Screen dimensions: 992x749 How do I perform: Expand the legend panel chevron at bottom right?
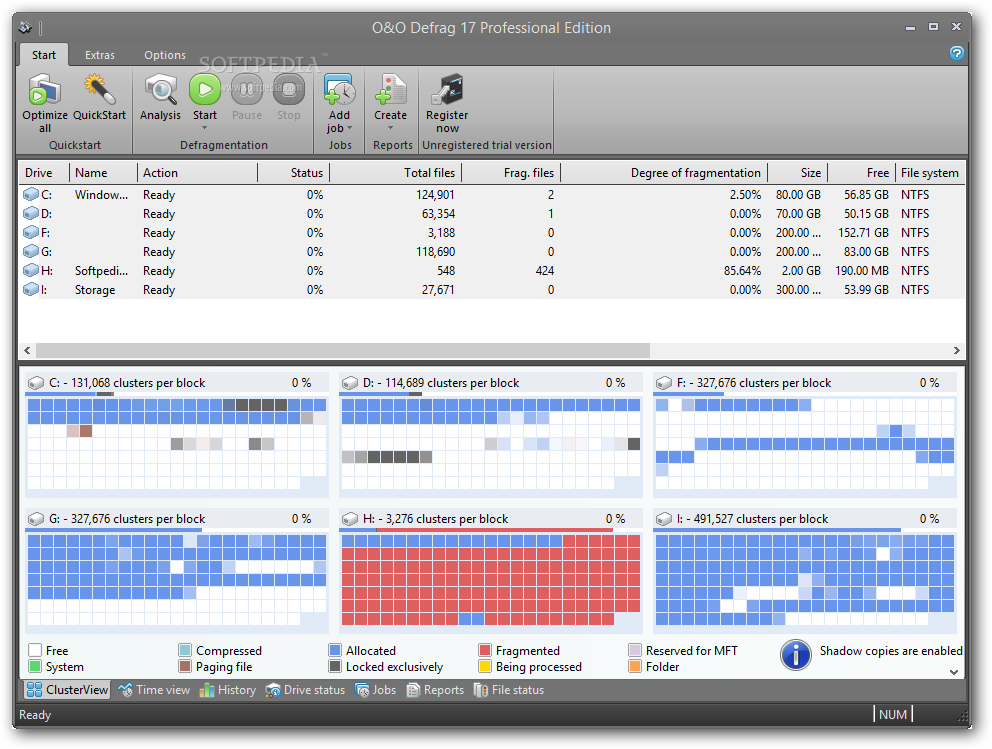tap(954, 672)
